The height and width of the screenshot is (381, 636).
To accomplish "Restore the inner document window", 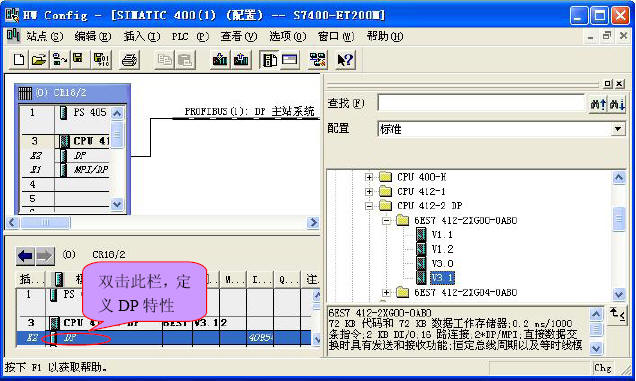I will (607, 36).
